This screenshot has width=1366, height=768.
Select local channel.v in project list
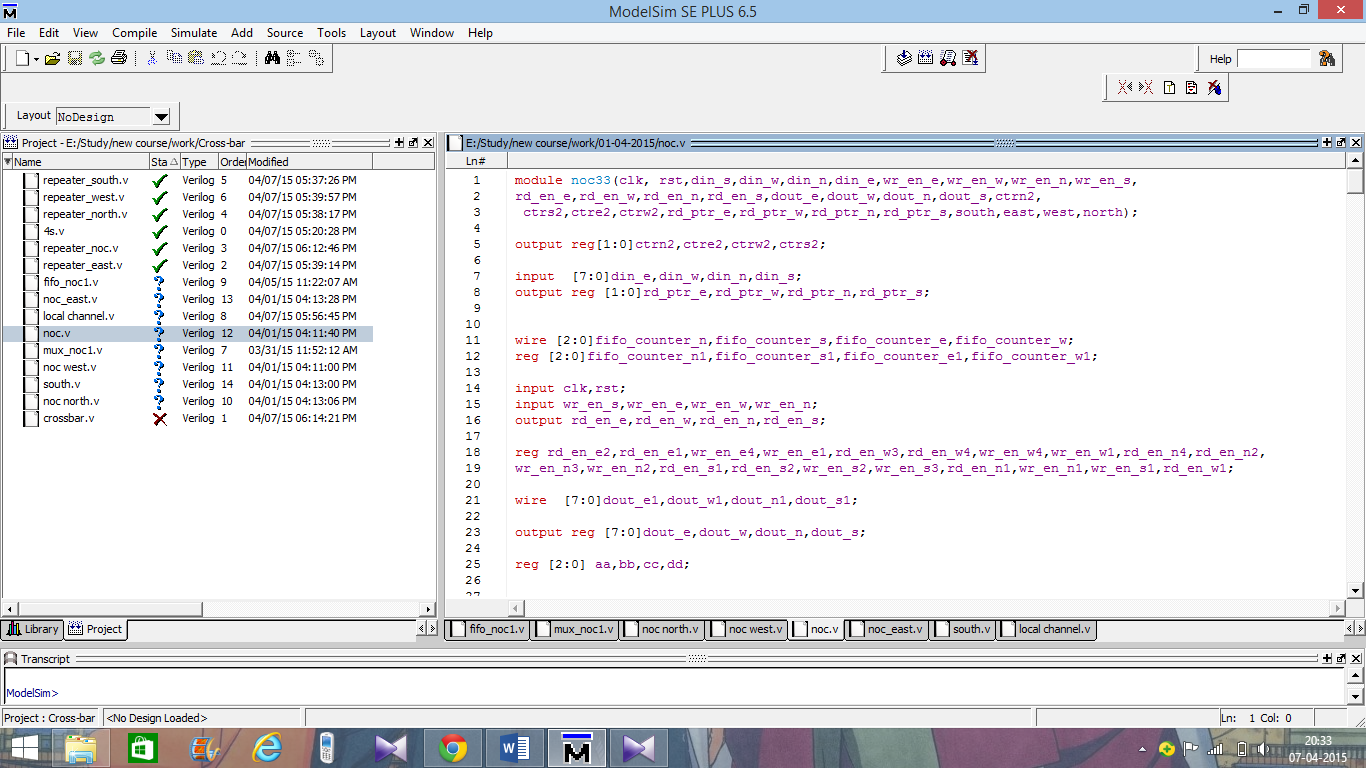(79, 316)
